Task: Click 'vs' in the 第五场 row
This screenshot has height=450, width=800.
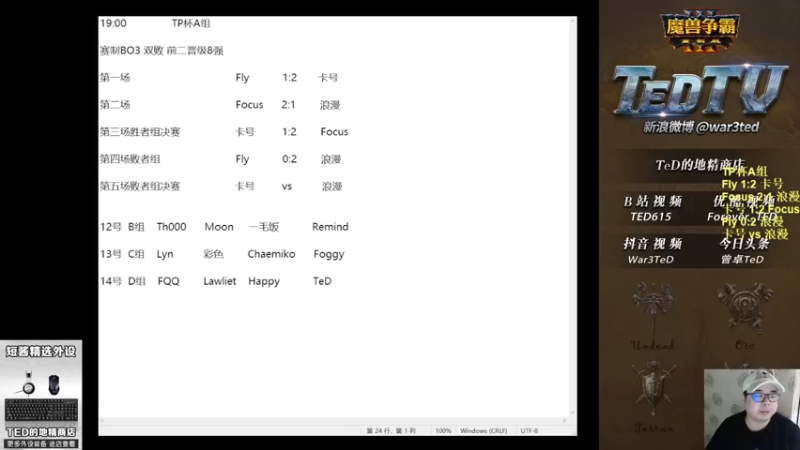Action: click(x=287, y=186)
